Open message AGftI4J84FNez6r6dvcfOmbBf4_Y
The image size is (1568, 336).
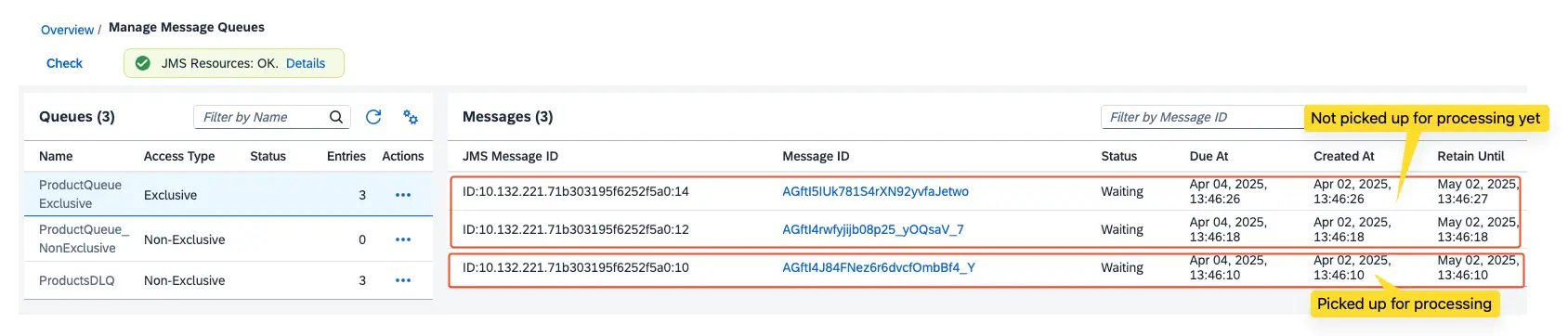pyautogui.click(x=879, y=267)
